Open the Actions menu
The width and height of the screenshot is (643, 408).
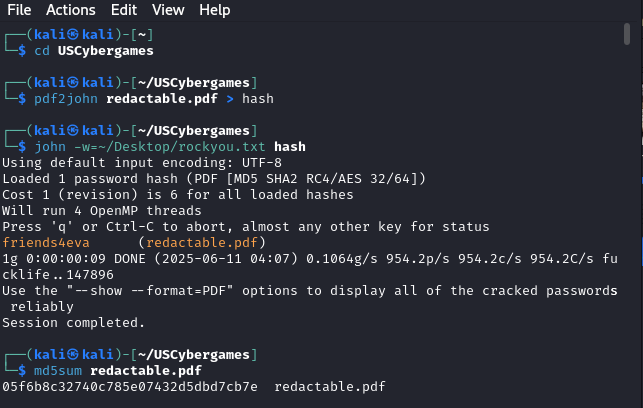tap(71, 10)
